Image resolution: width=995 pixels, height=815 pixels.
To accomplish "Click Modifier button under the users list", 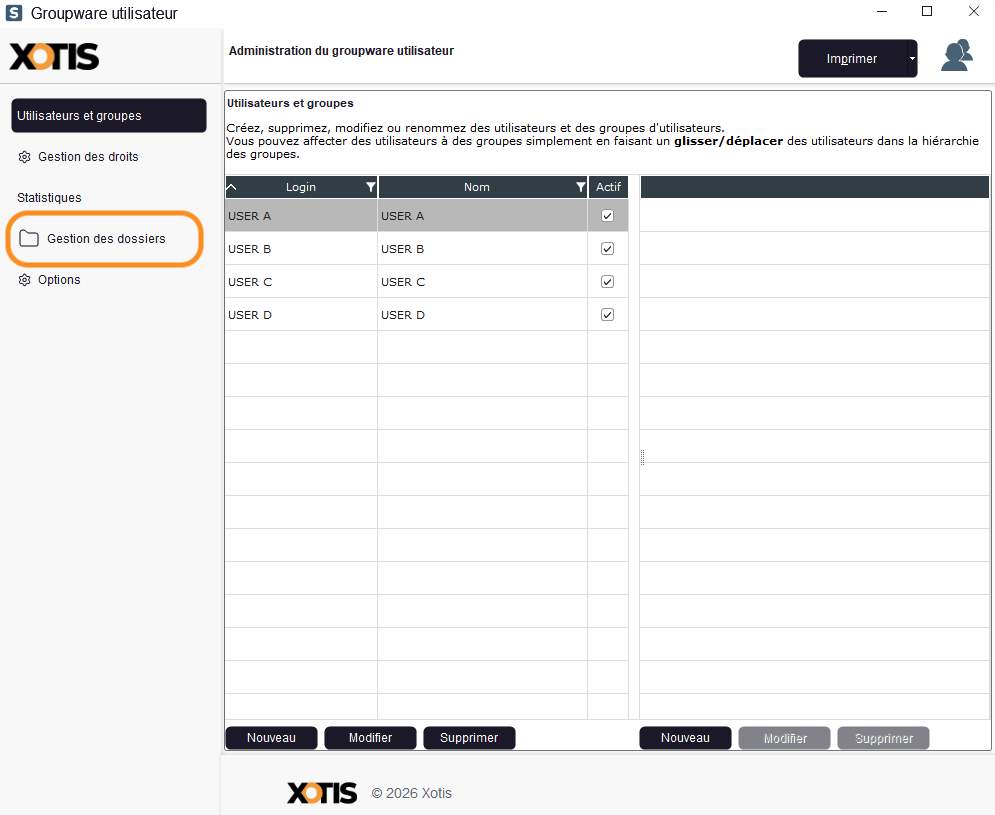I will click(370, 738).
